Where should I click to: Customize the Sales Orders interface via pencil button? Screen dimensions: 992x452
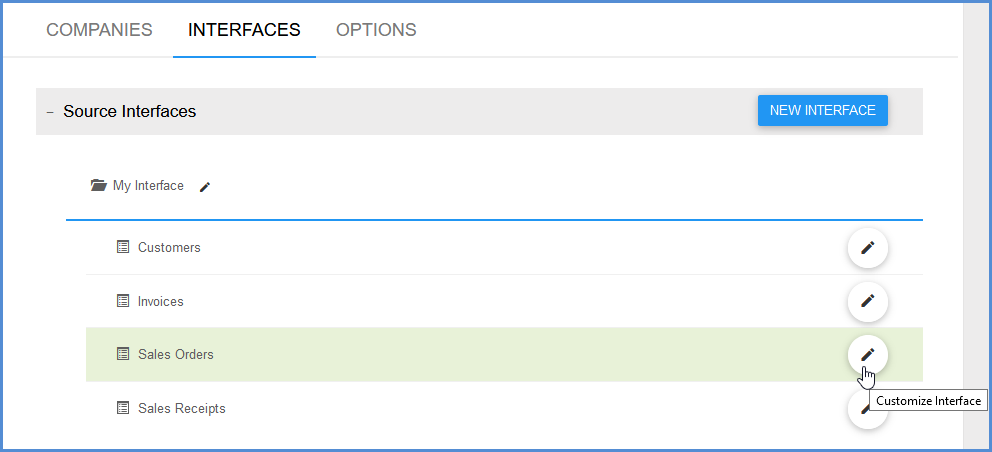[x=867, y=355]
